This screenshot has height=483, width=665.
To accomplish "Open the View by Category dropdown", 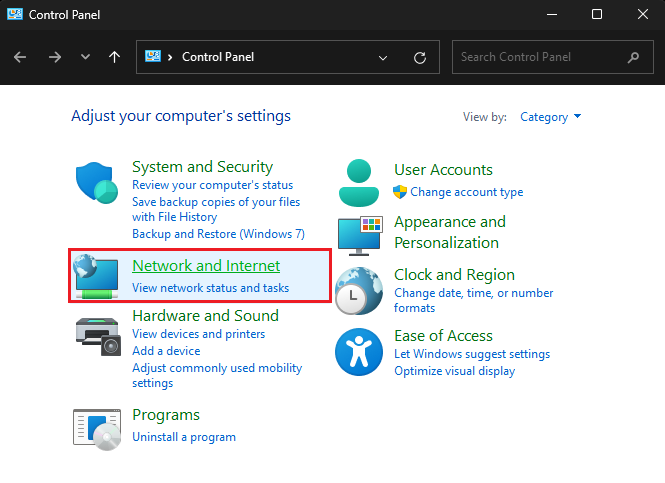I will tap(550, 117).
